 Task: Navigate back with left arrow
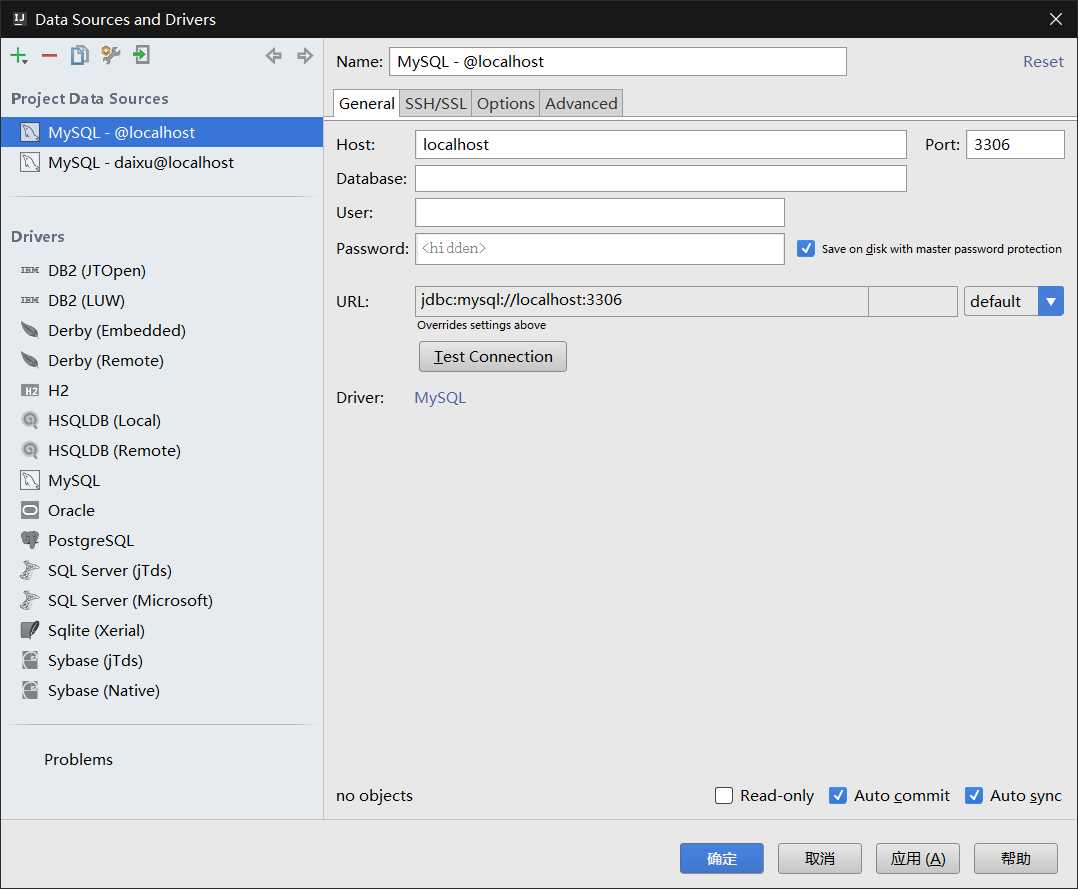[274, 56]
